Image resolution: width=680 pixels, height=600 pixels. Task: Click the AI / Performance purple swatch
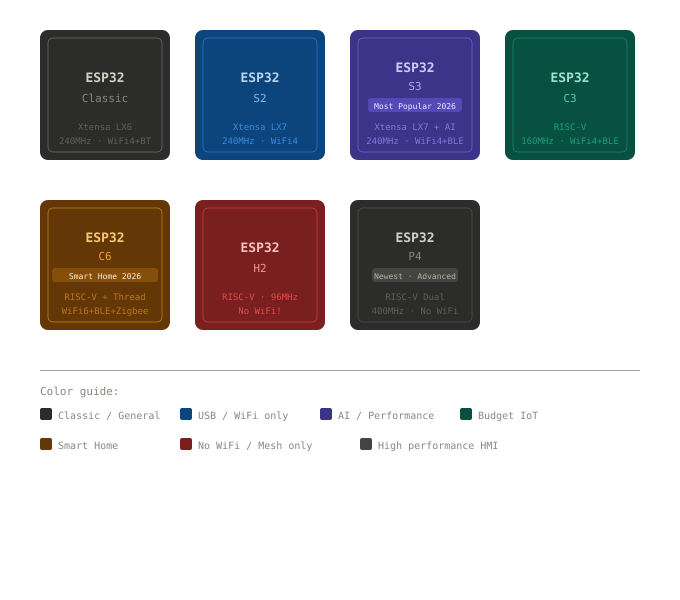[326, 414]
